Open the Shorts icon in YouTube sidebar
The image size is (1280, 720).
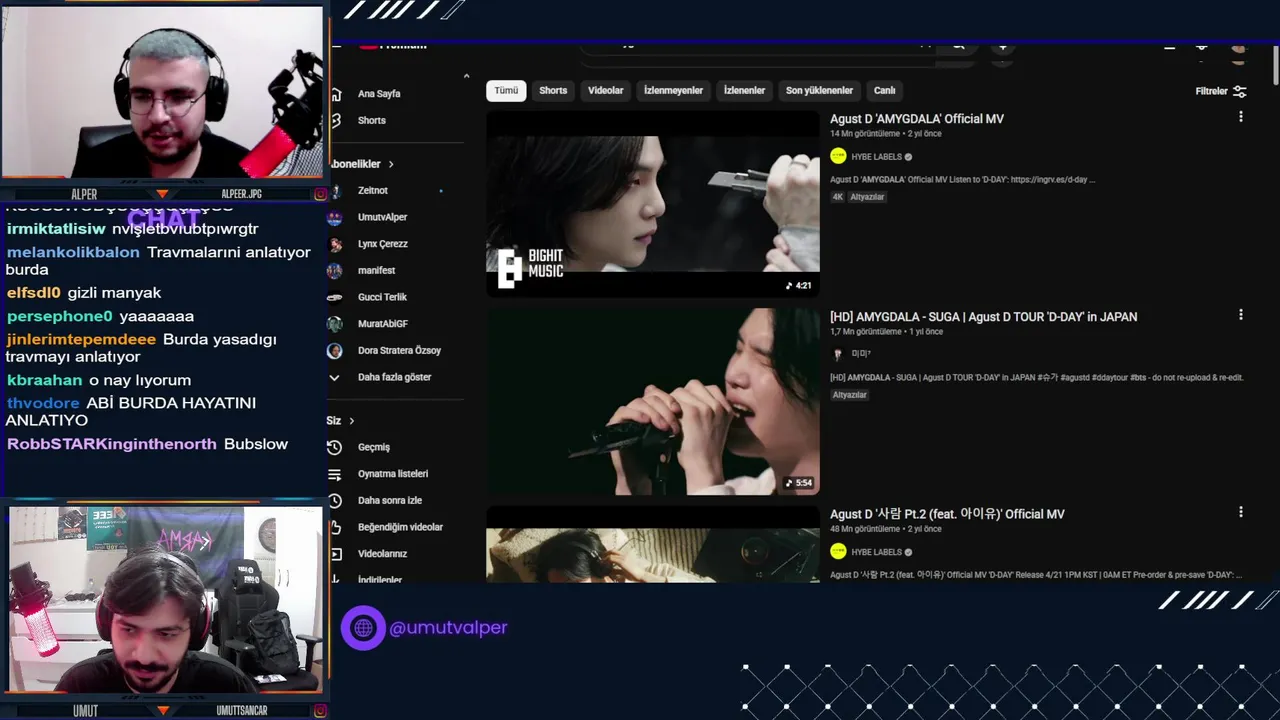(x=335, y=120)
